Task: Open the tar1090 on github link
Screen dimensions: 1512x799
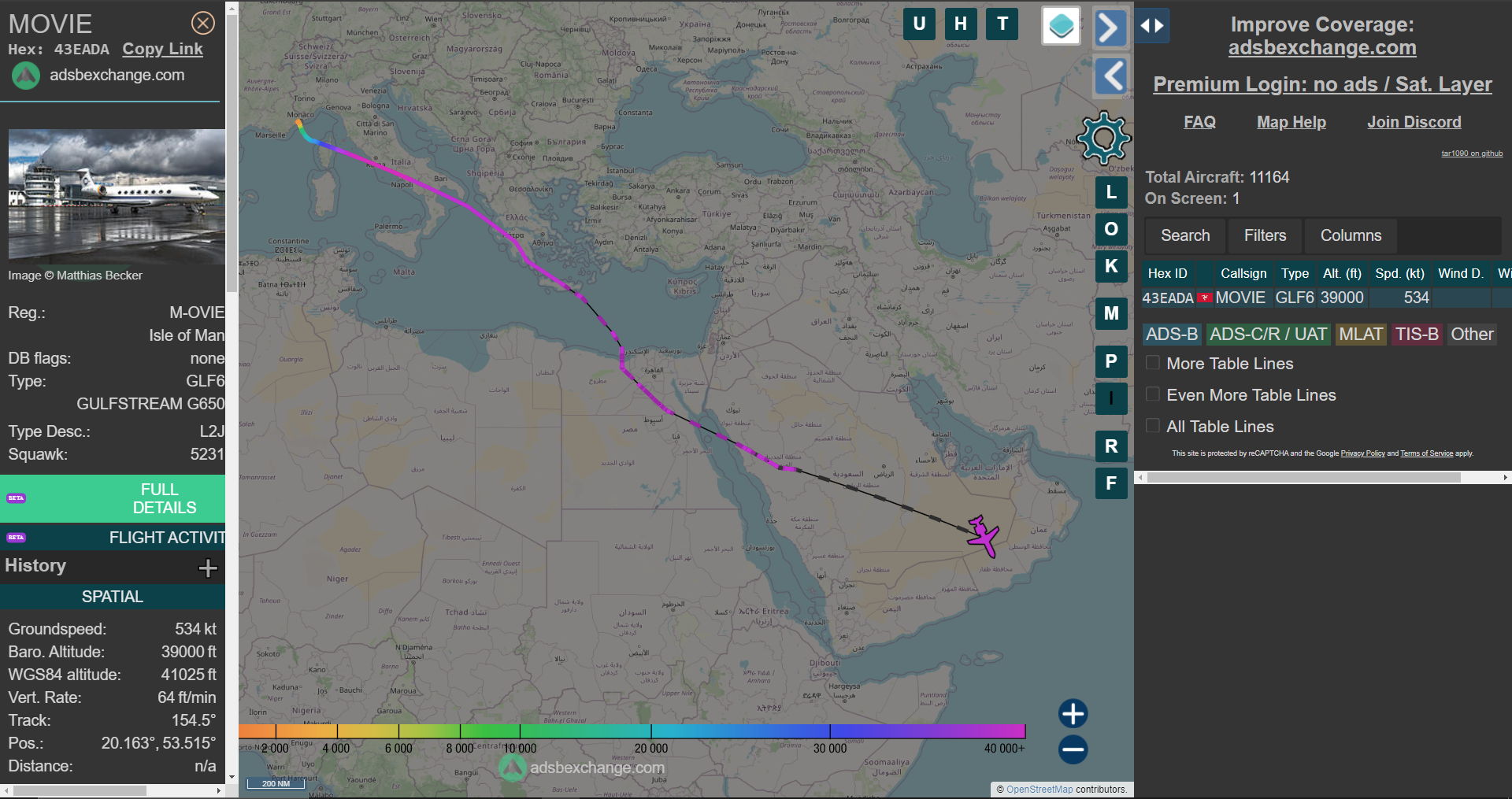Action: click(1472, 154)
